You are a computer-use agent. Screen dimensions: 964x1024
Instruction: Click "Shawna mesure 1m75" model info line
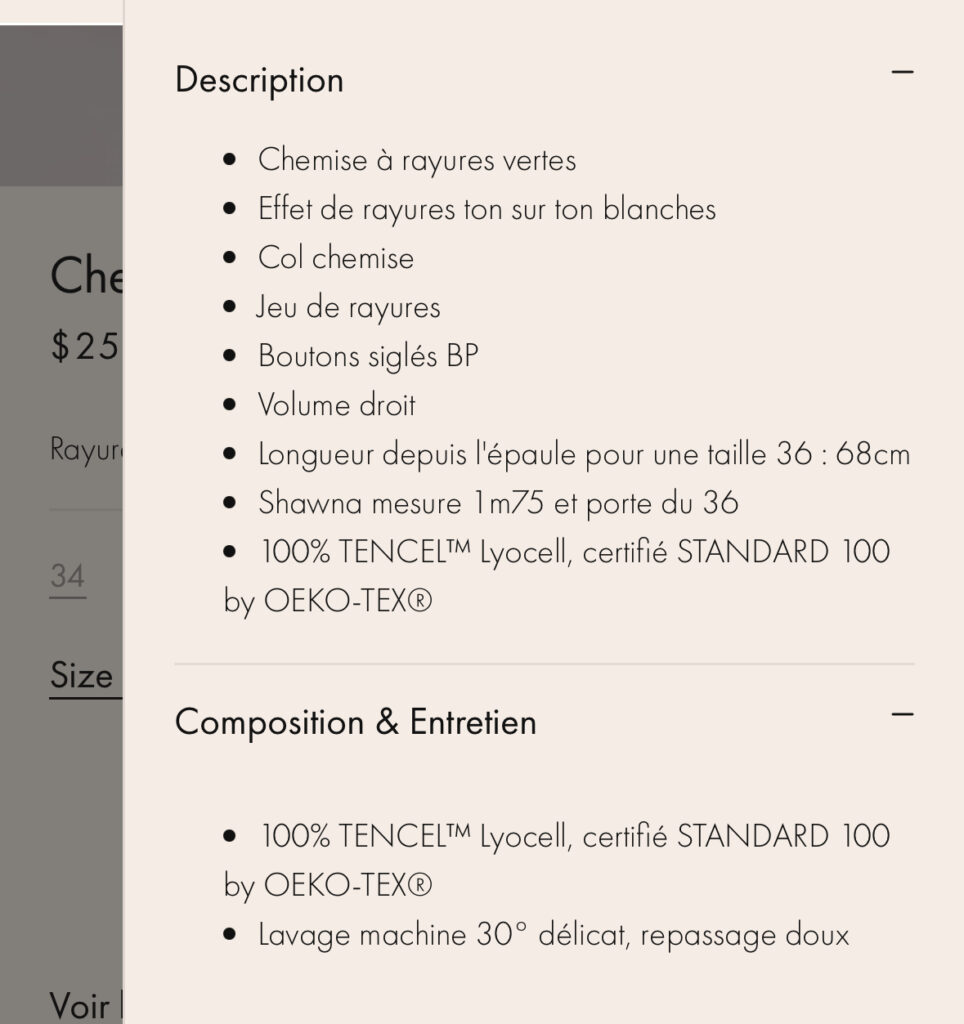click(497, 503)
